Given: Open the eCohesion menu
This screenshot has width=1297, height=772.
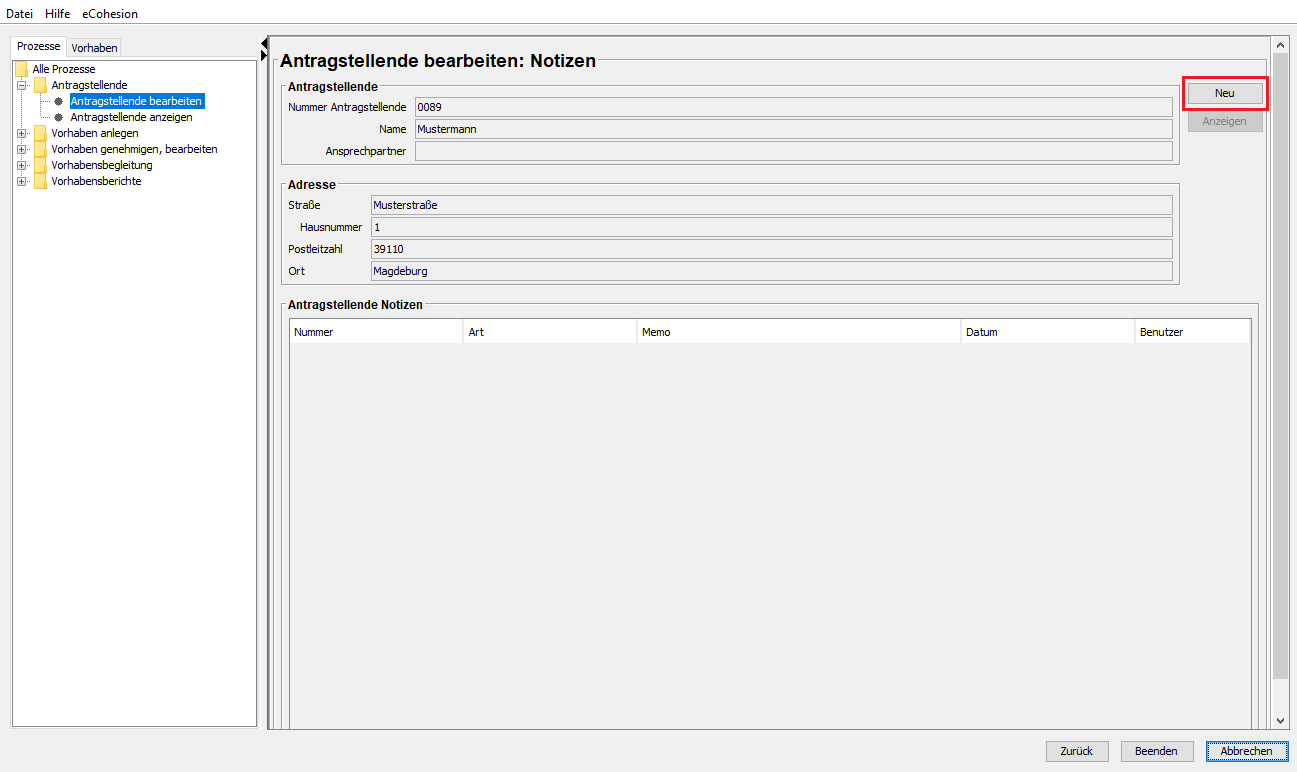Looking at the screenshot, I should point(110,14).
